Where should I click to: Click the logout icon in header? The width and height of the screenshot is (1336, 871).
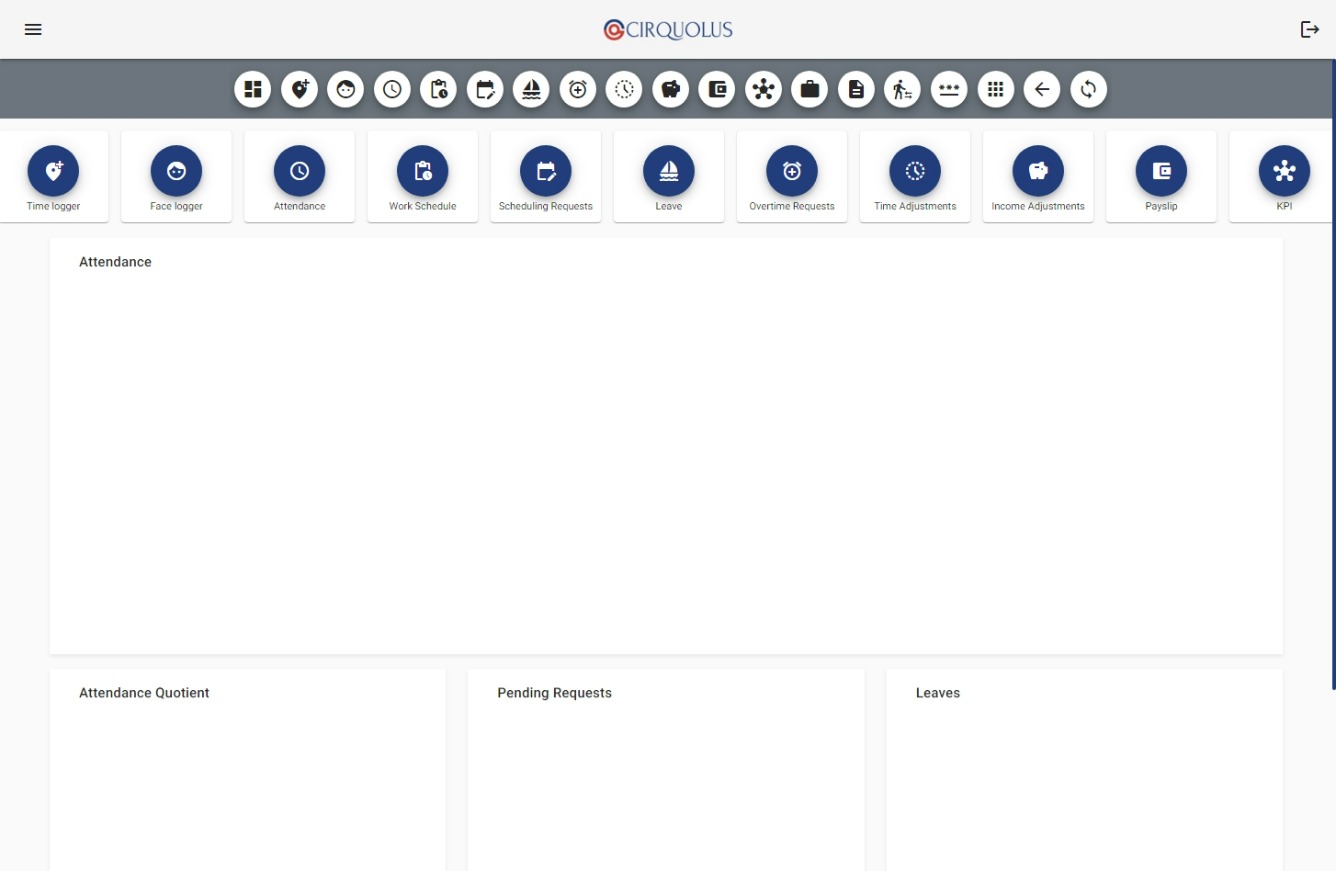pos(1309,30)
